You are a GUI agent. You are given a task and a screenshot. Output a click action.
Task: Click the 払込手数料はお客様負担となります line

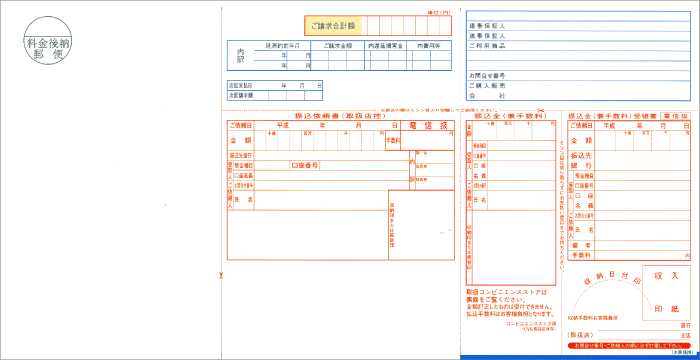point(510,314)
